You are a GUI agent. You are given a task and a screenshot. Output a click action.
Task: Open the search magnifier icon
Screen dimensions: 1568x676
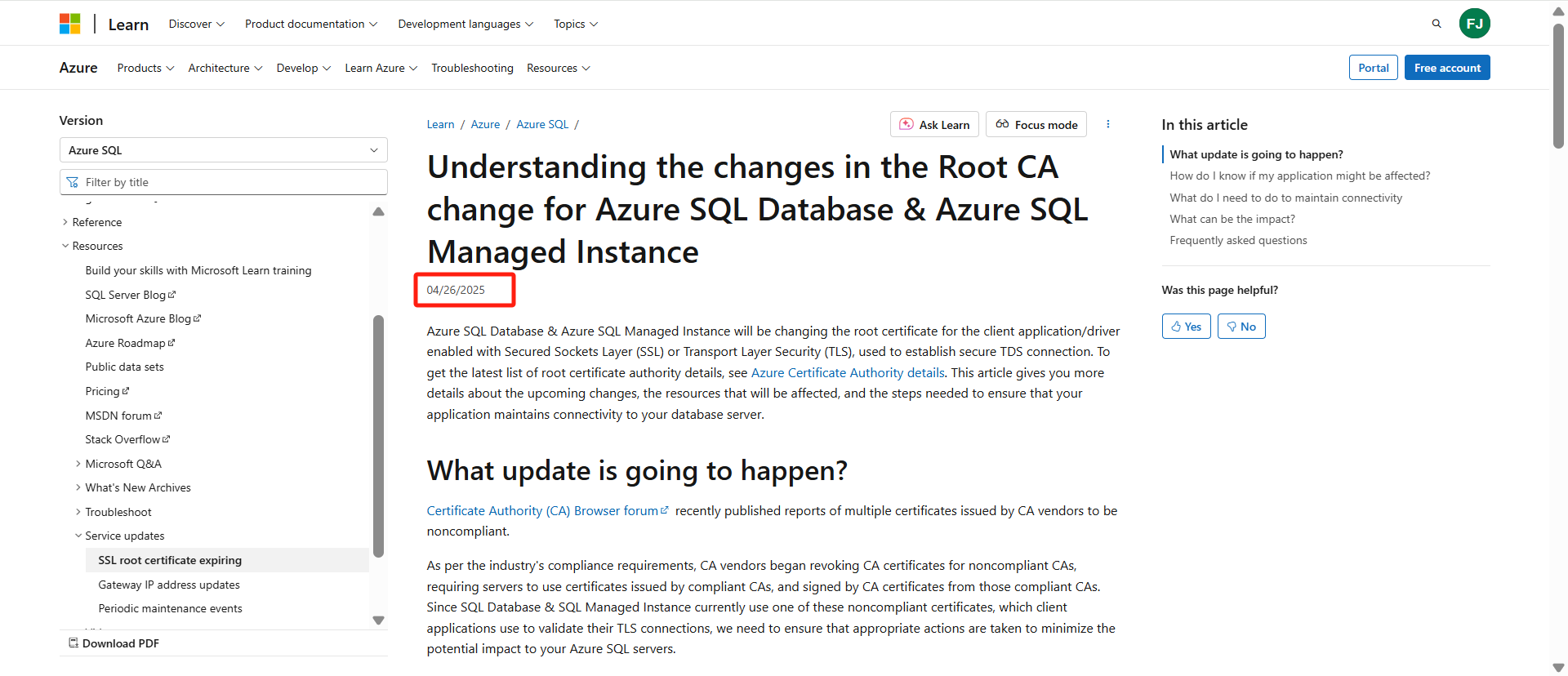click(1437, 24)
